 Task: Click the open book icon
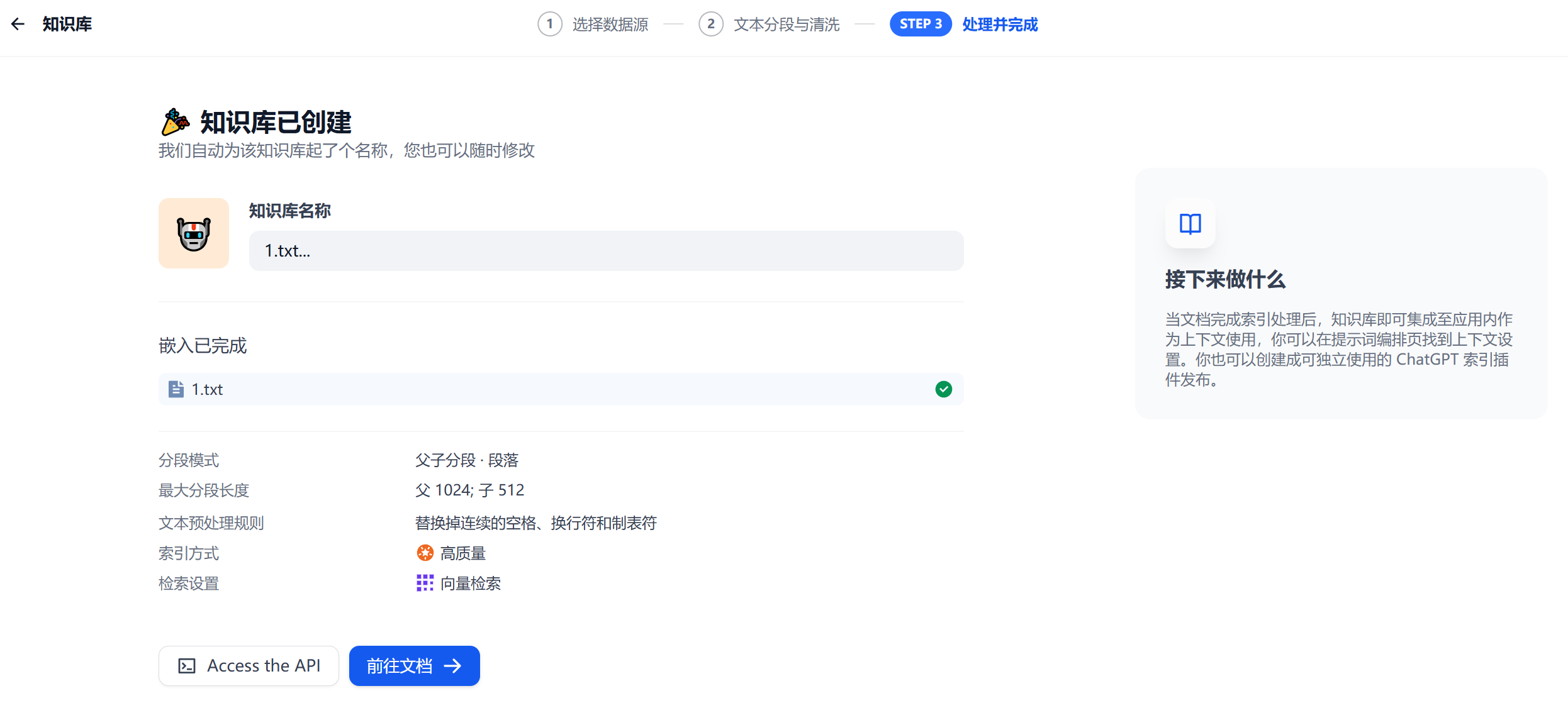click(x=1190, y=224)
